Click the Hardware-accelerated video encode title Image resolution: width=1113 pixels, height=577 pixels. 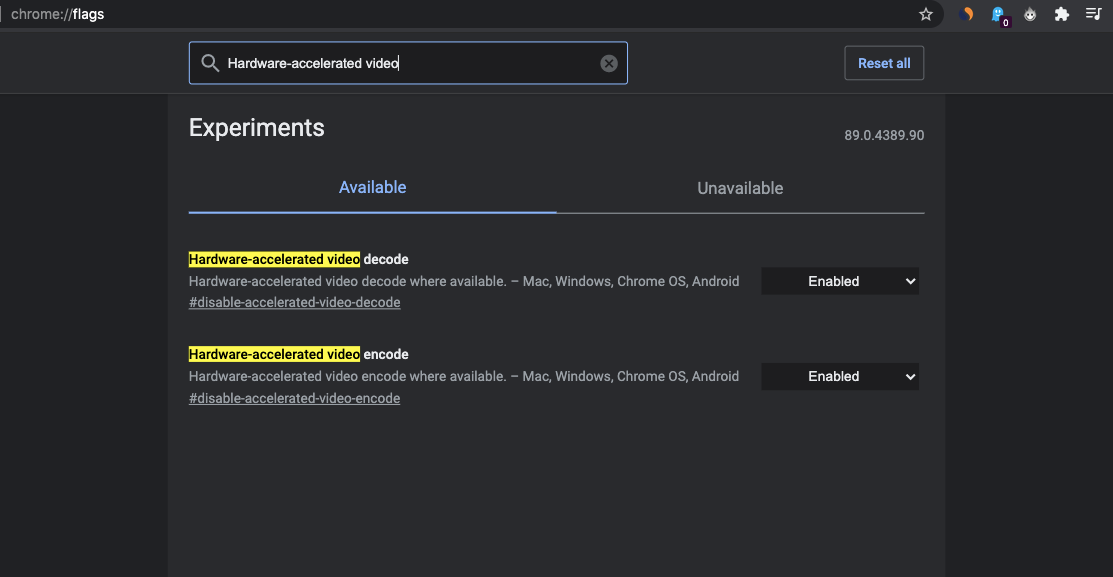click(298, 355)
